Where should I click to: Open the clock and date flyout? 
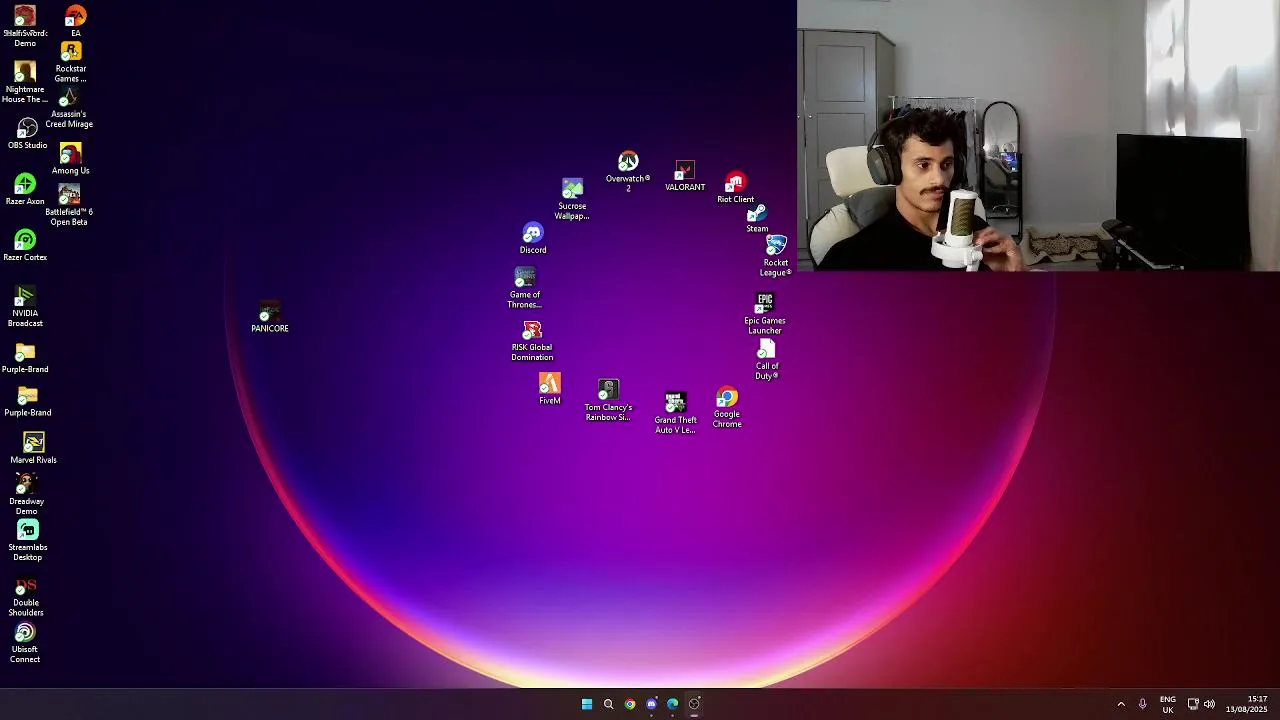1247,704
